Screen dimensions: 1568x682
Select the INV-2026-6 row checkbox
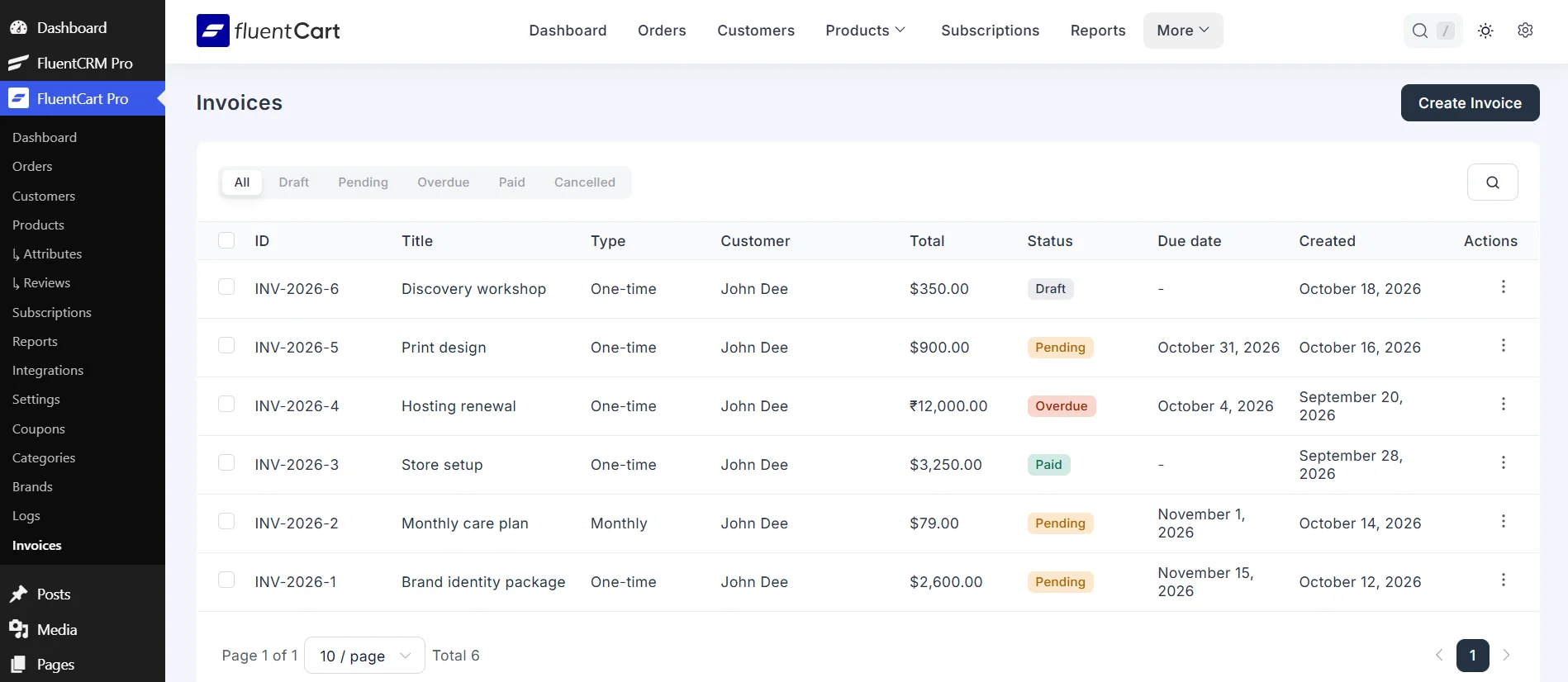tap(226, 287)
